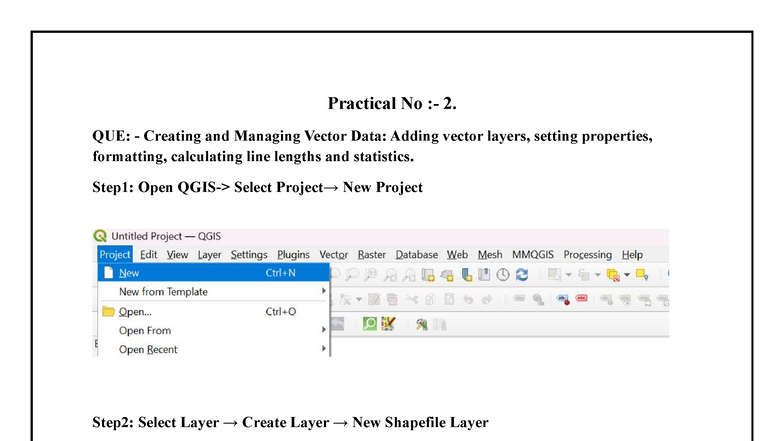Viewport: 784px width, 441px height.
Task: Click the Zoom to Native Resolution icon
Action: point(370,274)
